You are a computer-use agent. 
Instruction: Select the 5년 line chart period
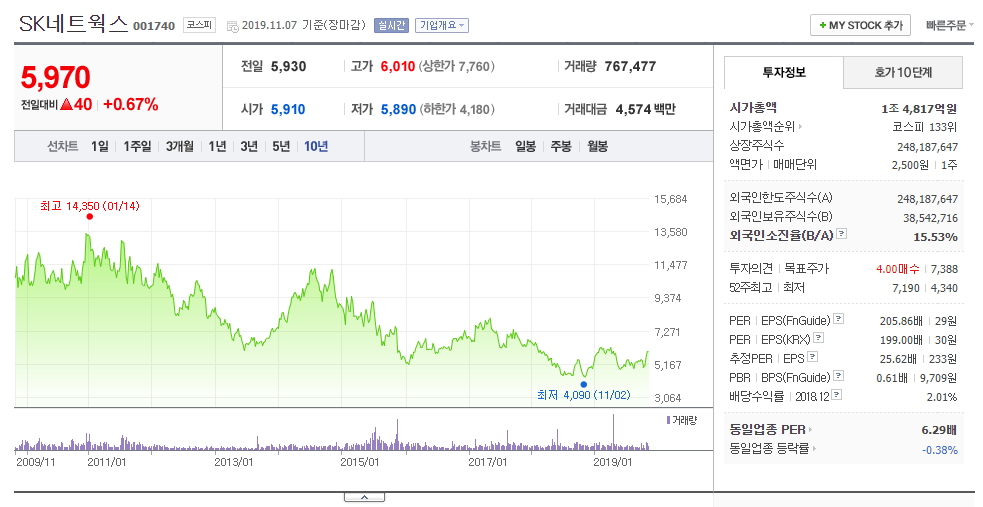click(281, 147)
